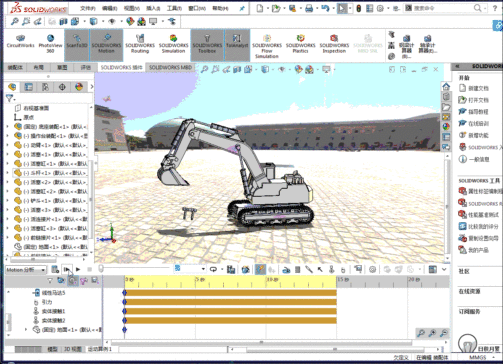Screen dimensions: 503x364
Task: Select the 模型 (Model) bottom tab
Action: 52,349
